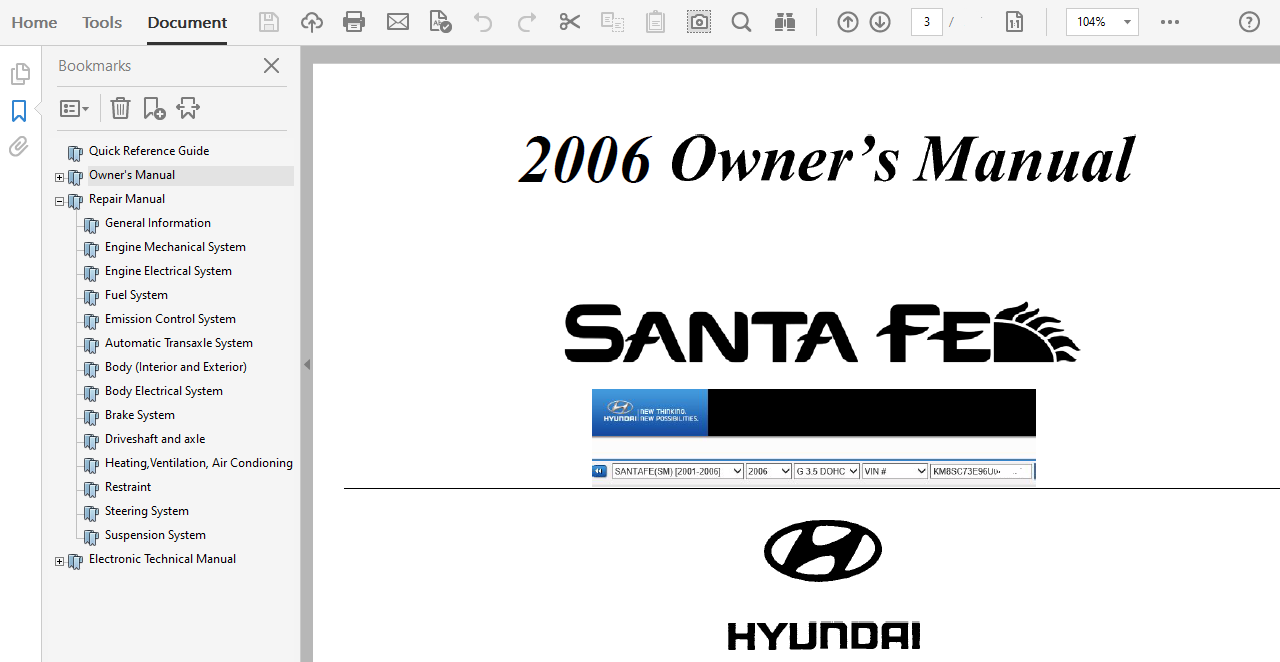The height and width of the screenshot is (662, 1280).
Task: Delete selected bookmark with trash icon
Action: pos(120,108)
